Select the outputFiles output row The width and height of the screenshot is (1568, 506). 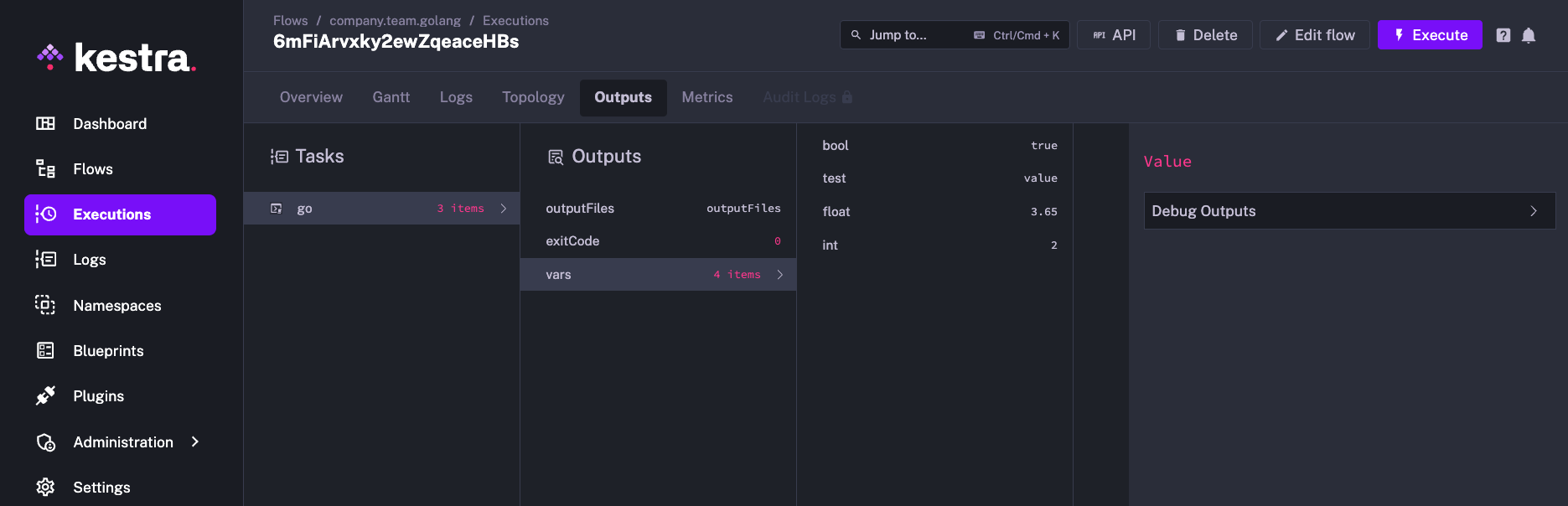coord(658,209)
